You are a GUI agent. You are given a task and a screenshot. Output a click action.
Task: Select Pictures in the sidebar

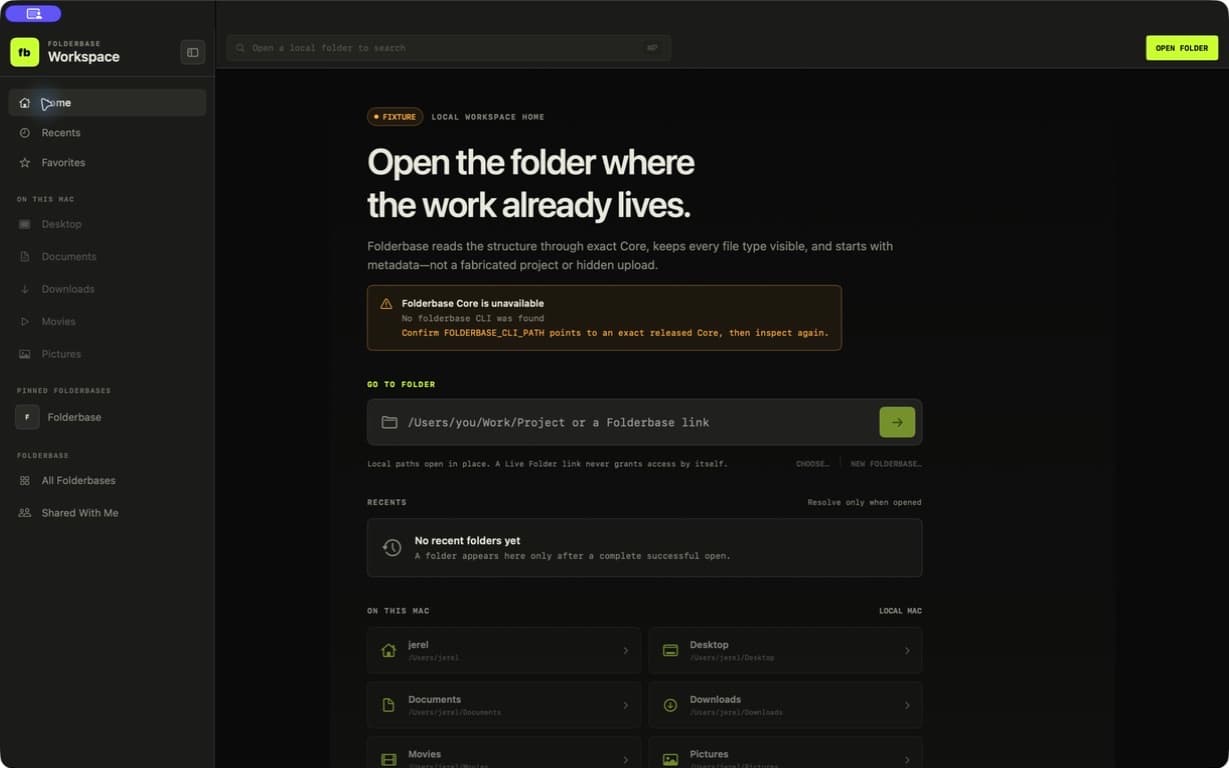point(108,354)
